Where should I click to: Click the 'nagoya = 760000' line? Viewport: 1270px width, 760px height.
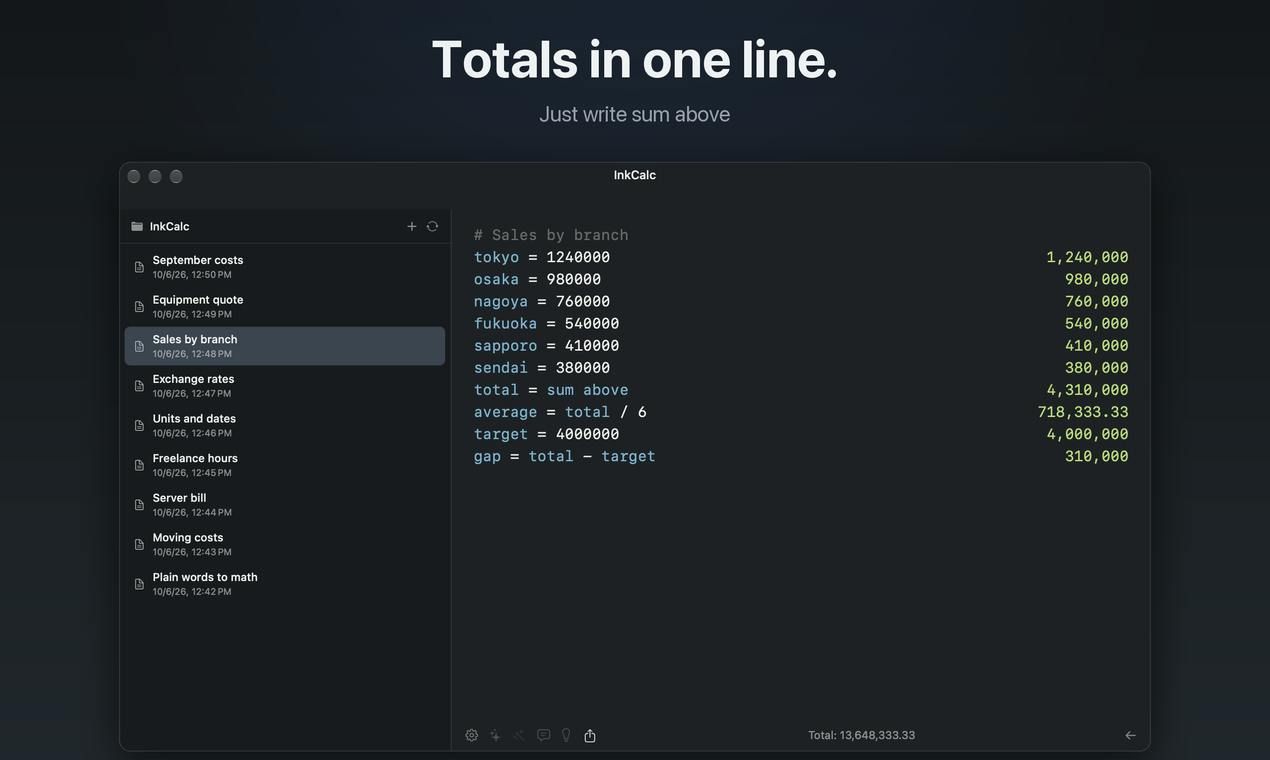point(542,301)
